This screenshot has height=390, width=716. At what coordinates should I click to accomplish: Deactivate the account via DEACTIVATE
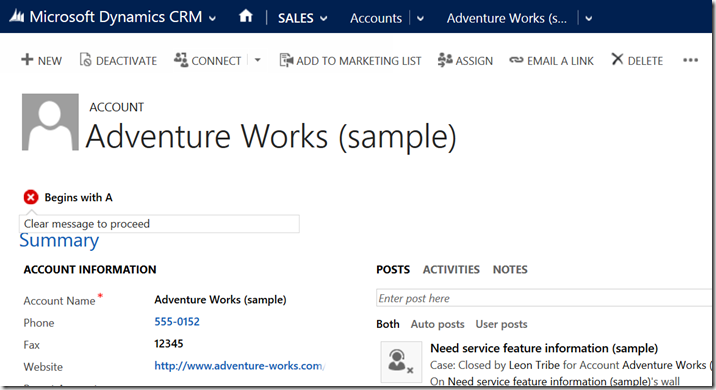point(118,60)
